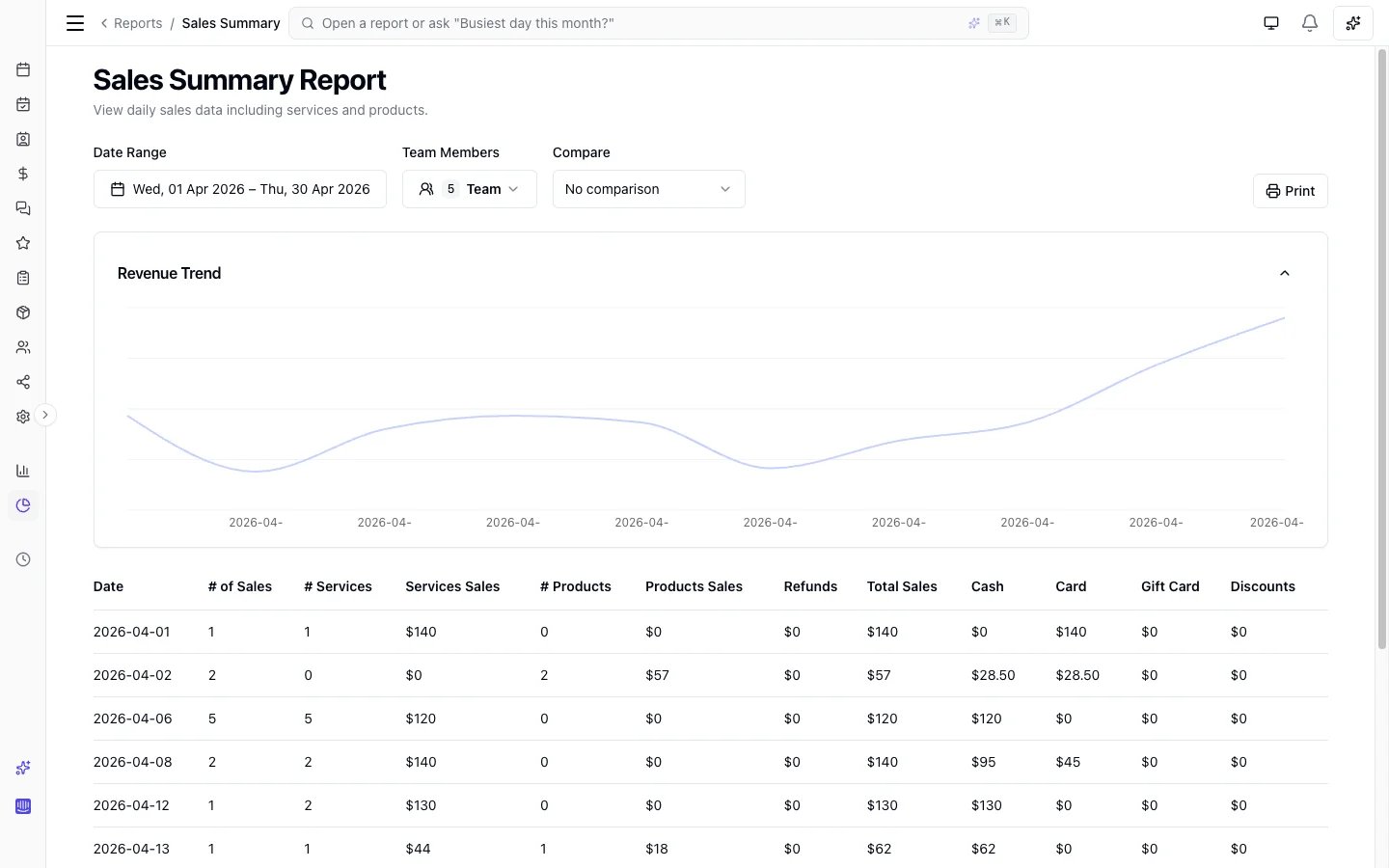Open the clock history sidebar icon
Viewport: 1389px width, 868px height.
(x=23, y=559)
